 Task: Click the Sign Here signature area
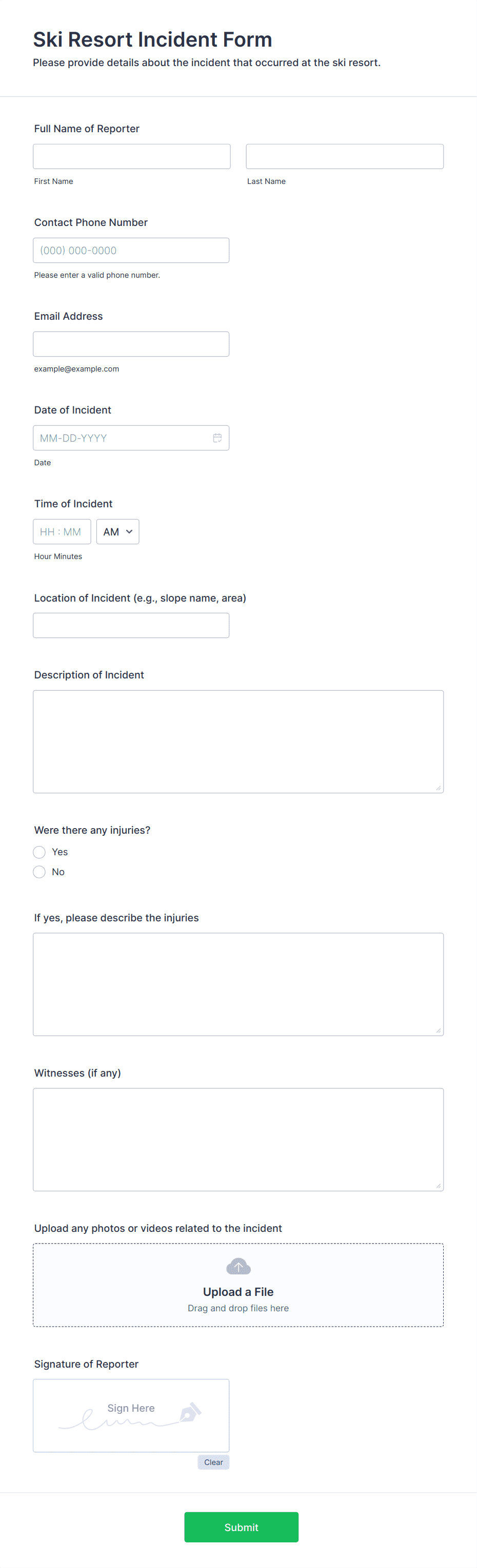coord(131,1415)
